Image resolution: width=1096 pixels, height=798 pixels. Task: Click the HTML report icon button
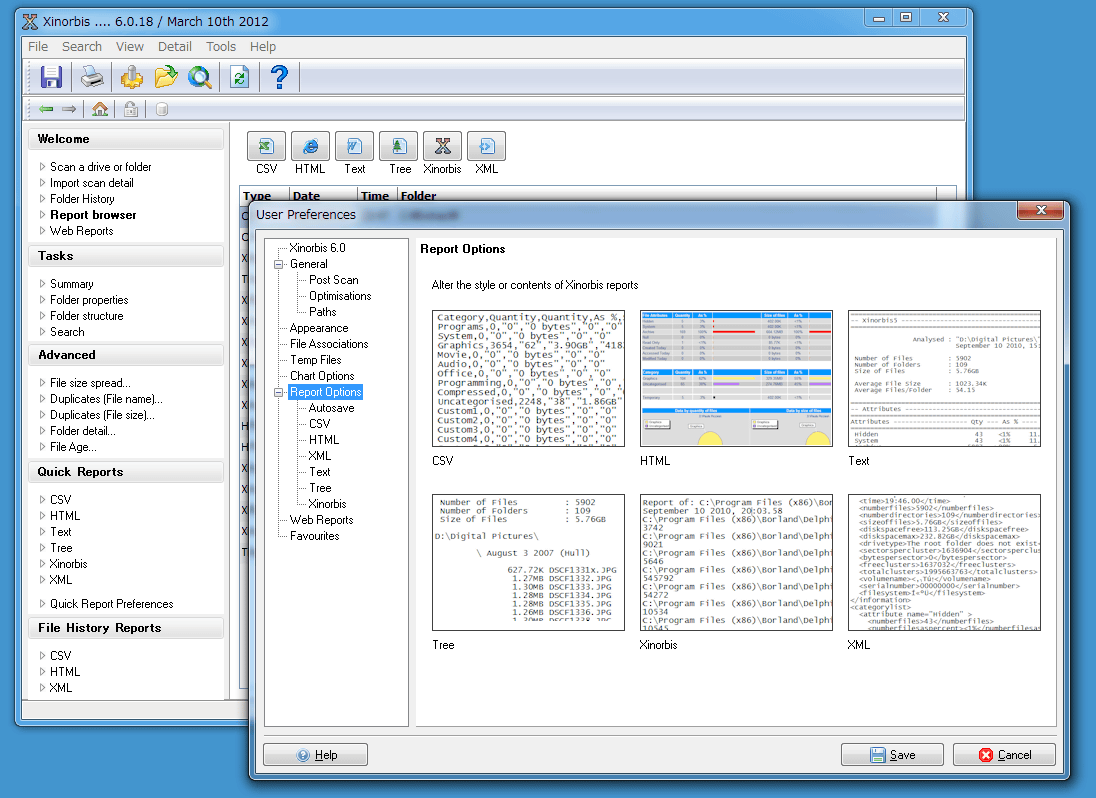point(310,146)
